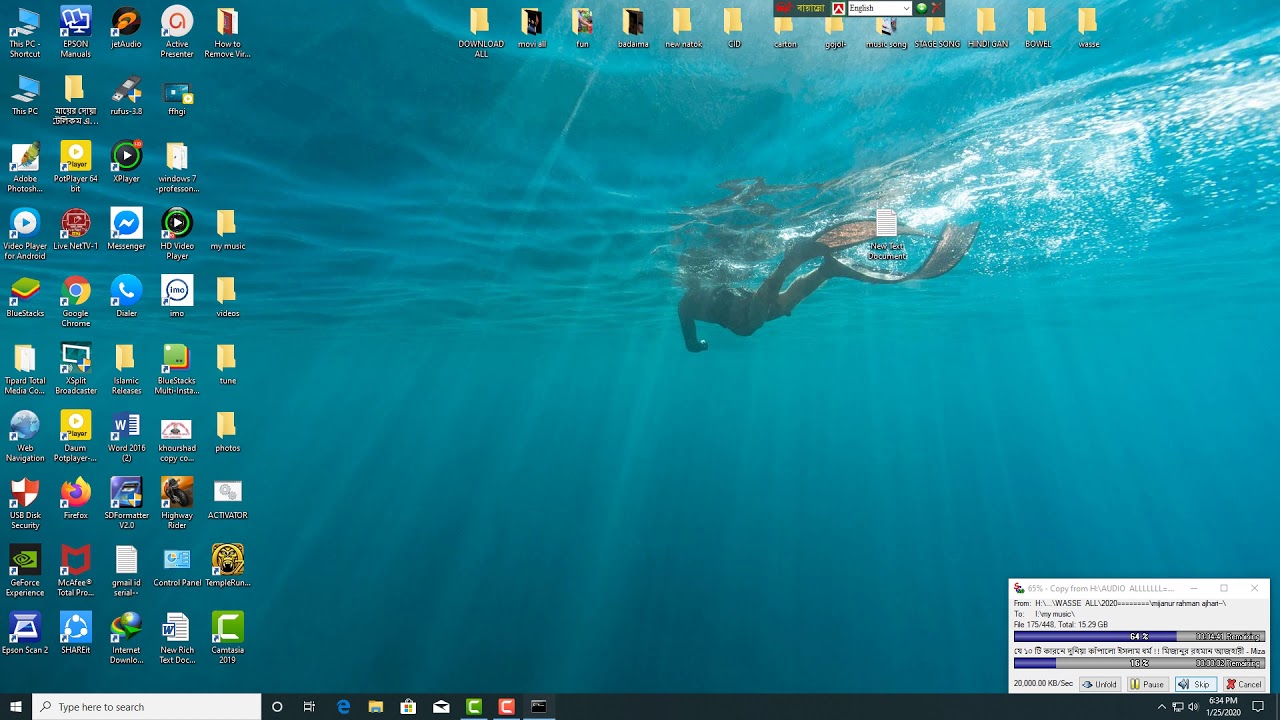
Task: Select the Messenger desktop icon
Action: [126, 229]
